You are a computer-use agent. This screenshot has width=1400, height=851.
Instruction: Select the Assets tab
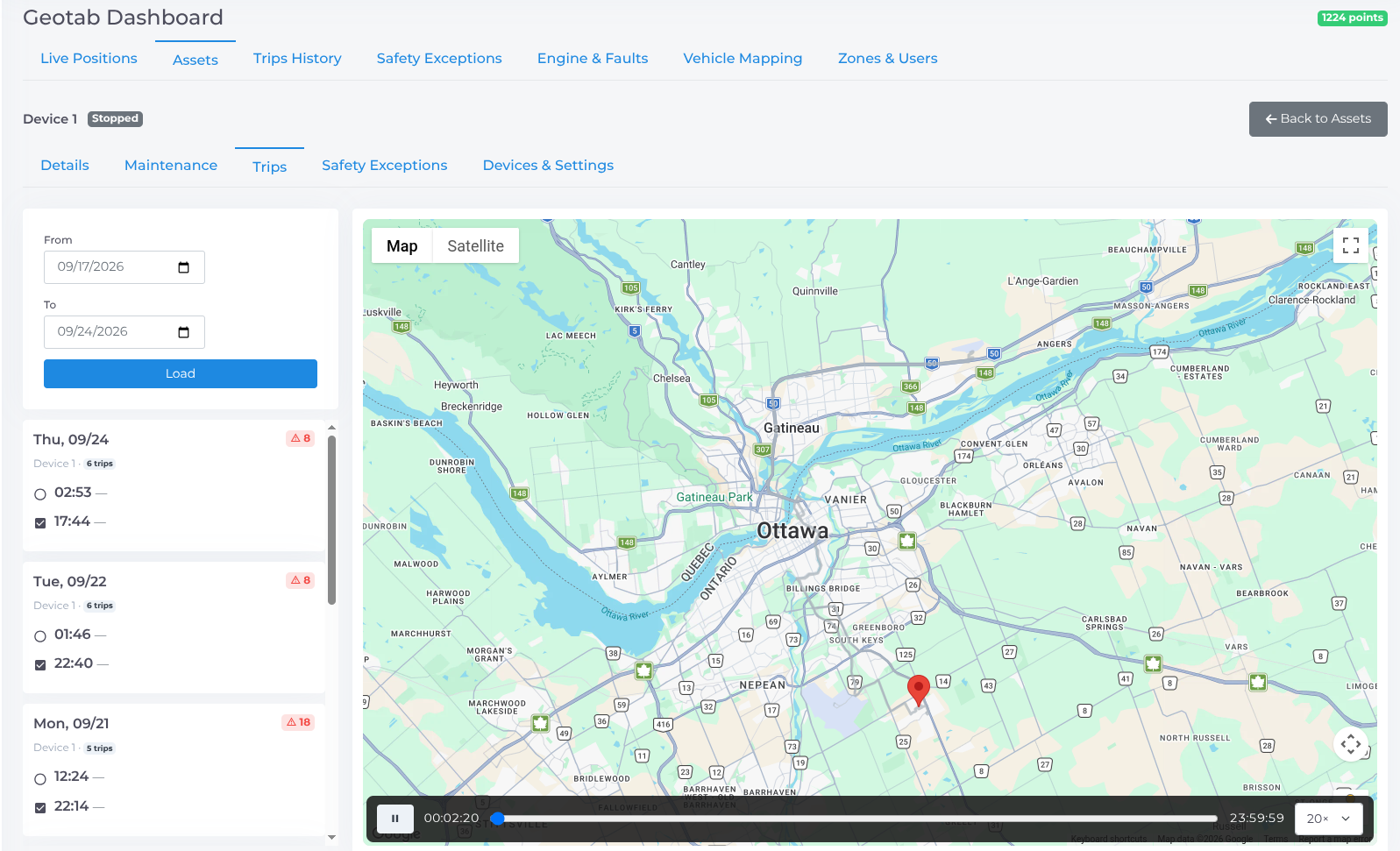click(x=195, y=60)
